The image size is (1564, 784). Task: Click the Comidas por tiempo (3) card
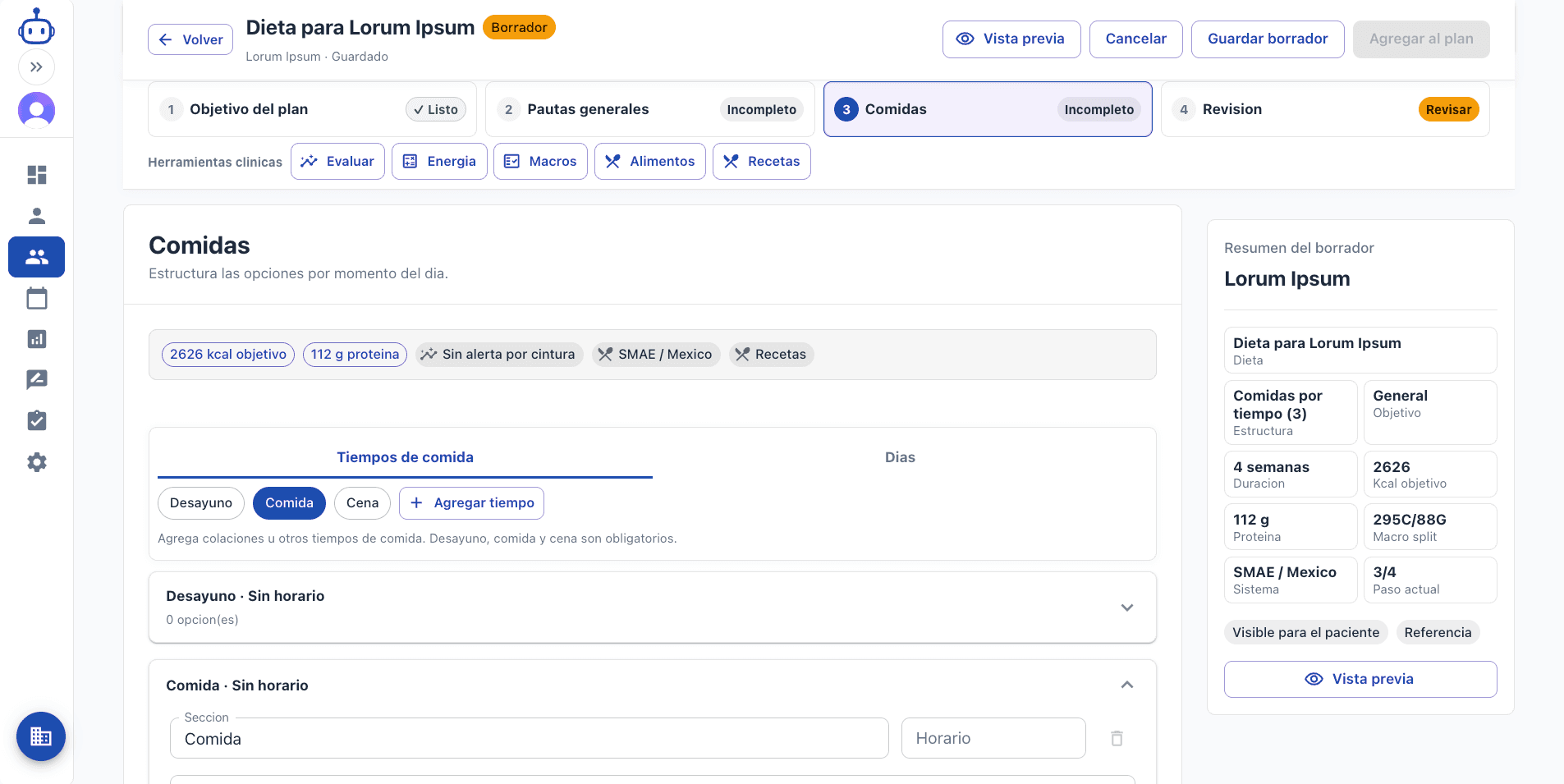tap(1291, 412)
